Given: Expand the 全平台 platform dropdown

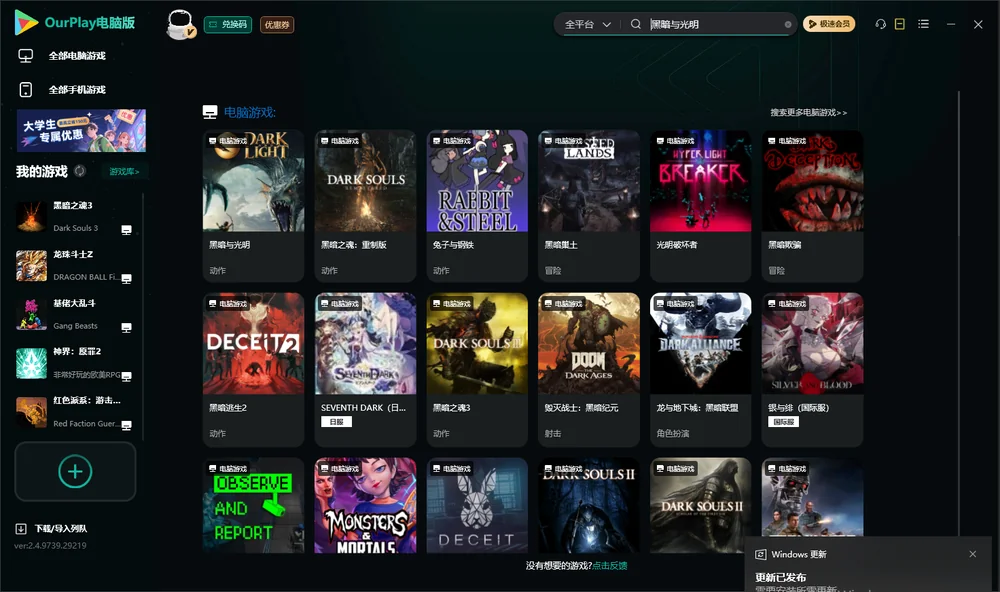Looking at the screenshot, I should click(x=587, y=24).
